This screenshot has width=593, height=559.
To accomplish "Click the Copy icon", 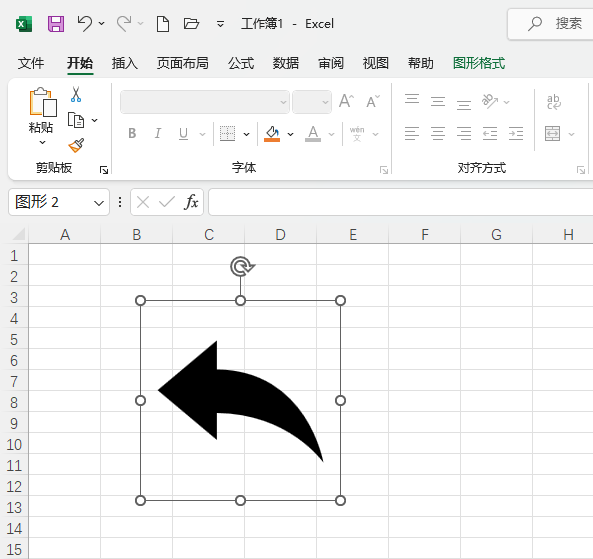I will (76, 120).
